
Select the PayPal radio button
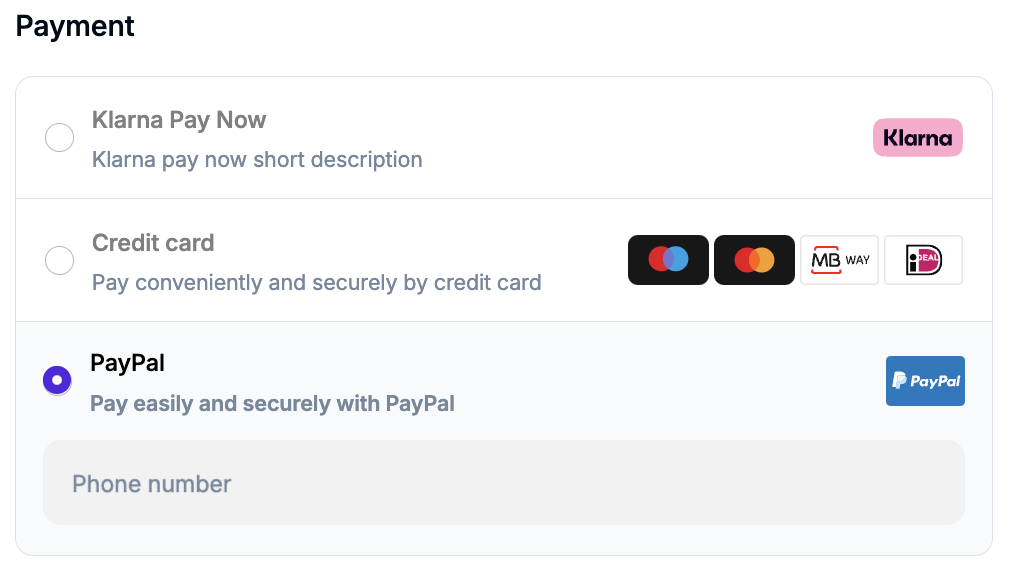point(57,380)
